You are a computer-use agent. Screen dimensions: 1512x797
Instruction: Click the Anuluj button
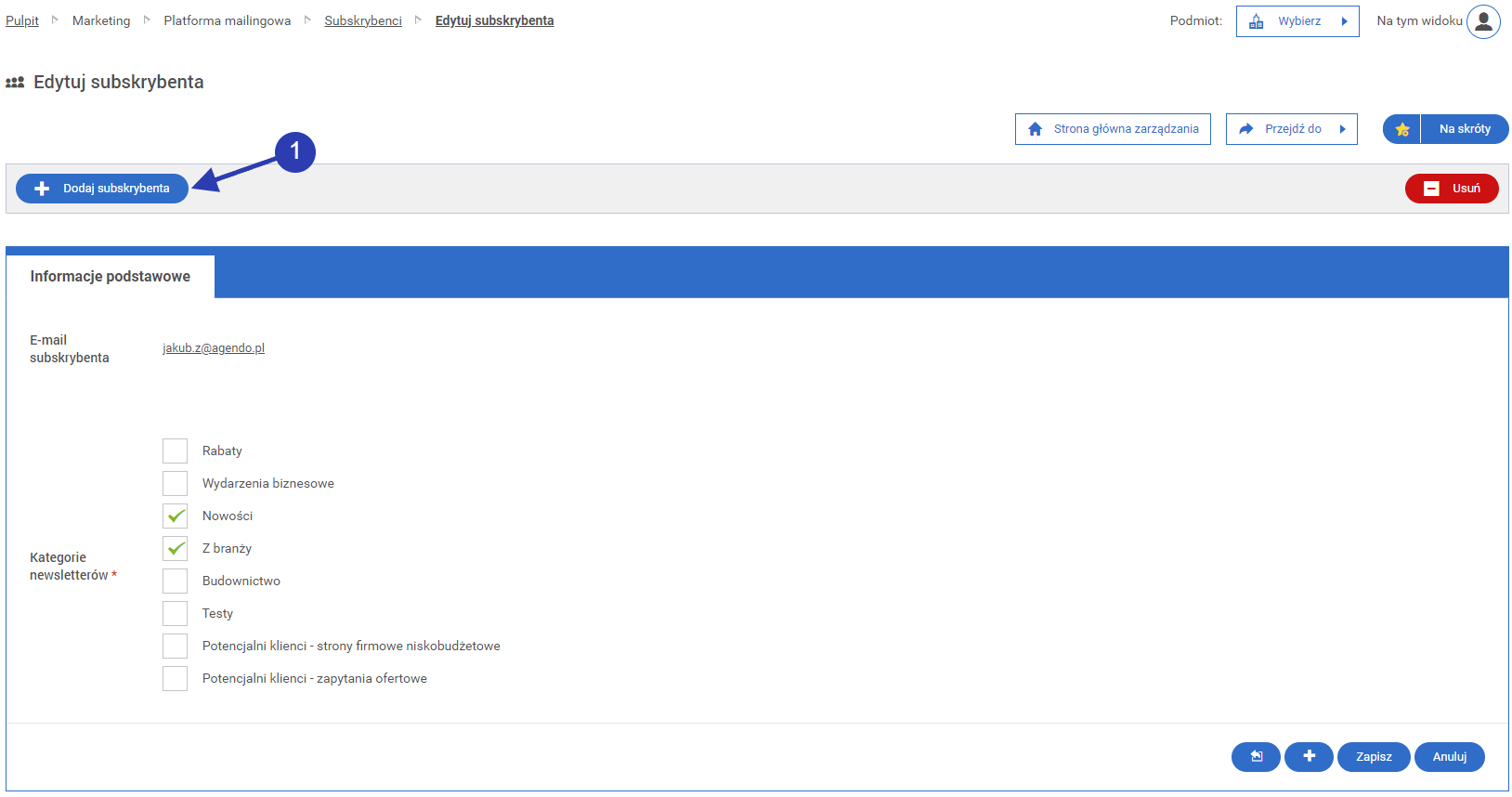click(1449, 757)
